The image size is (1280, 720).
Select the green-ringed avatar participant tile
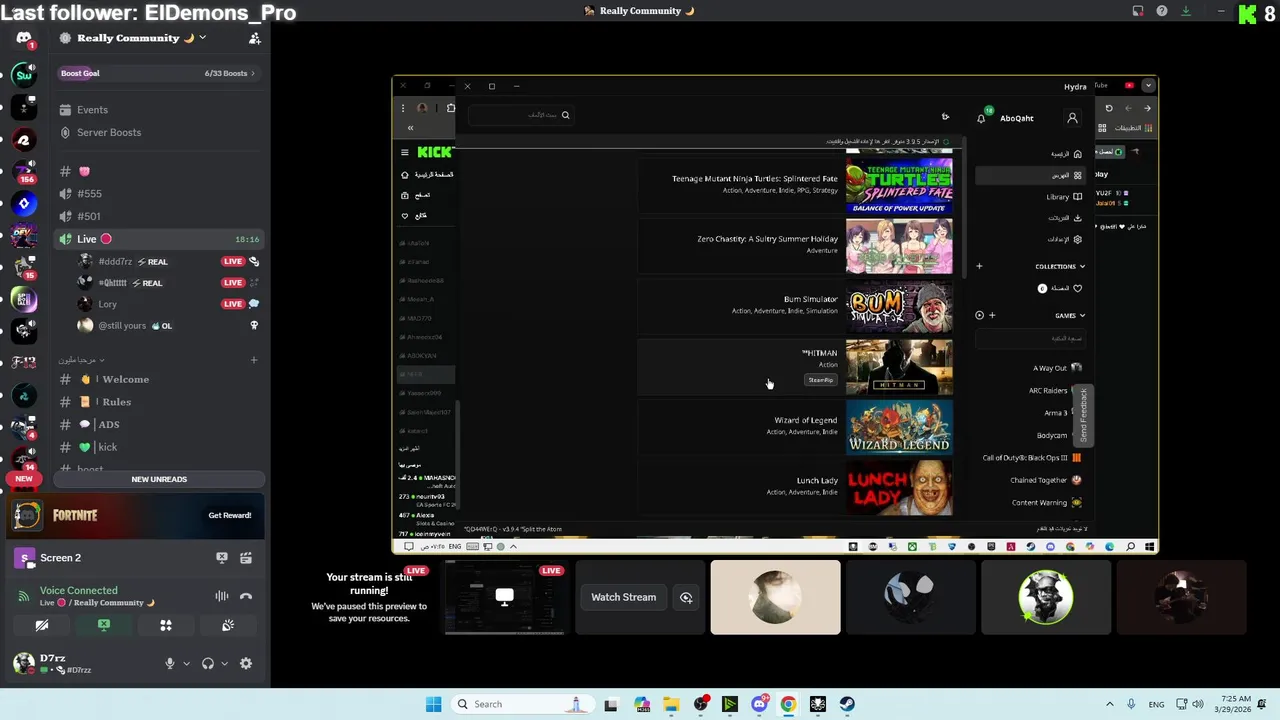(x=1046, y=597)
